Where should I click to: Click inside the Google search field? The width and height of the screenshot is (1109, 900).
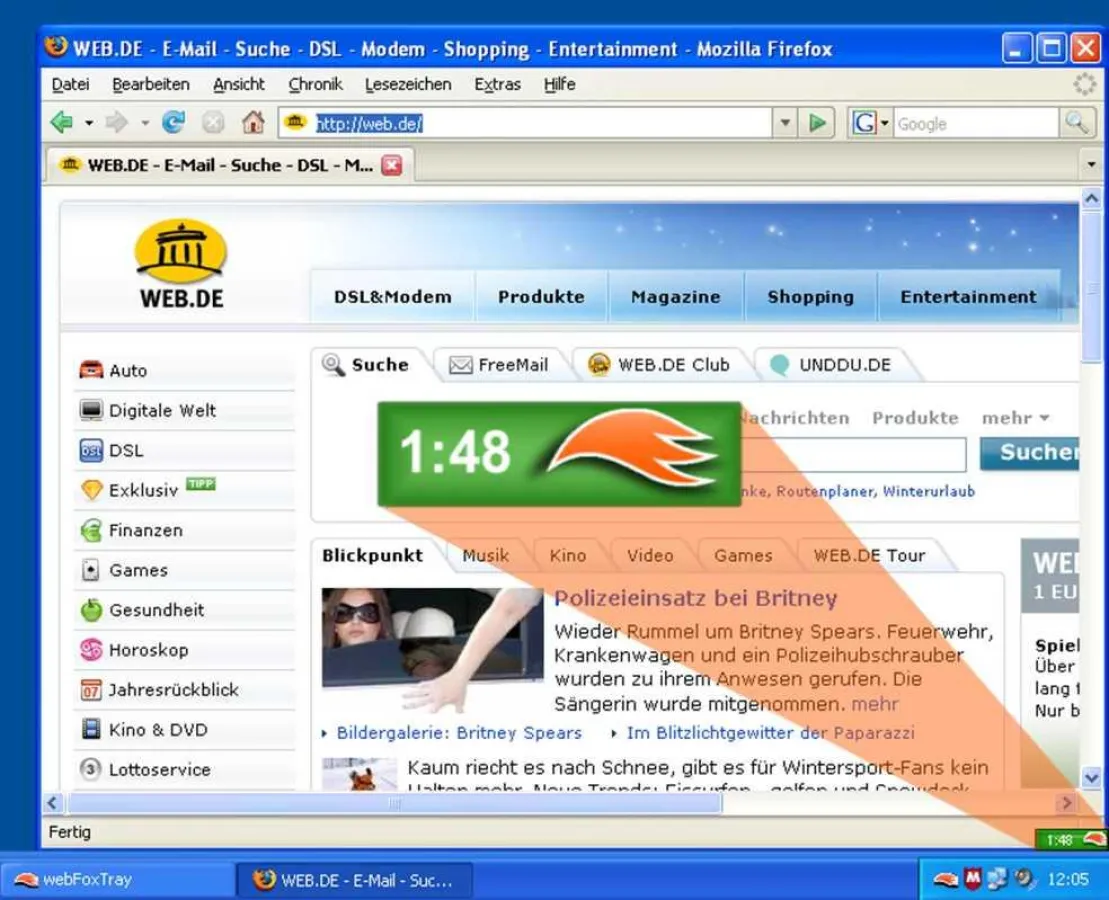click(x=960, y=122)
